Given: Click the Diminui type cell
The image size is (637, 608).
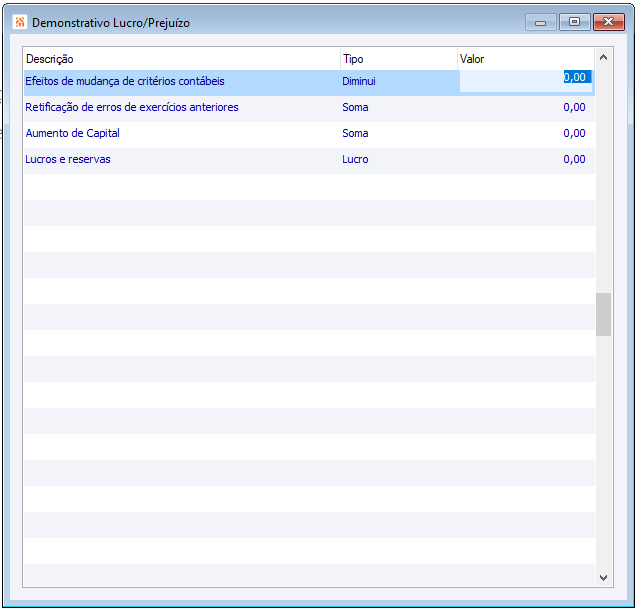Looking at the screenshot, I should pos(359,81).
